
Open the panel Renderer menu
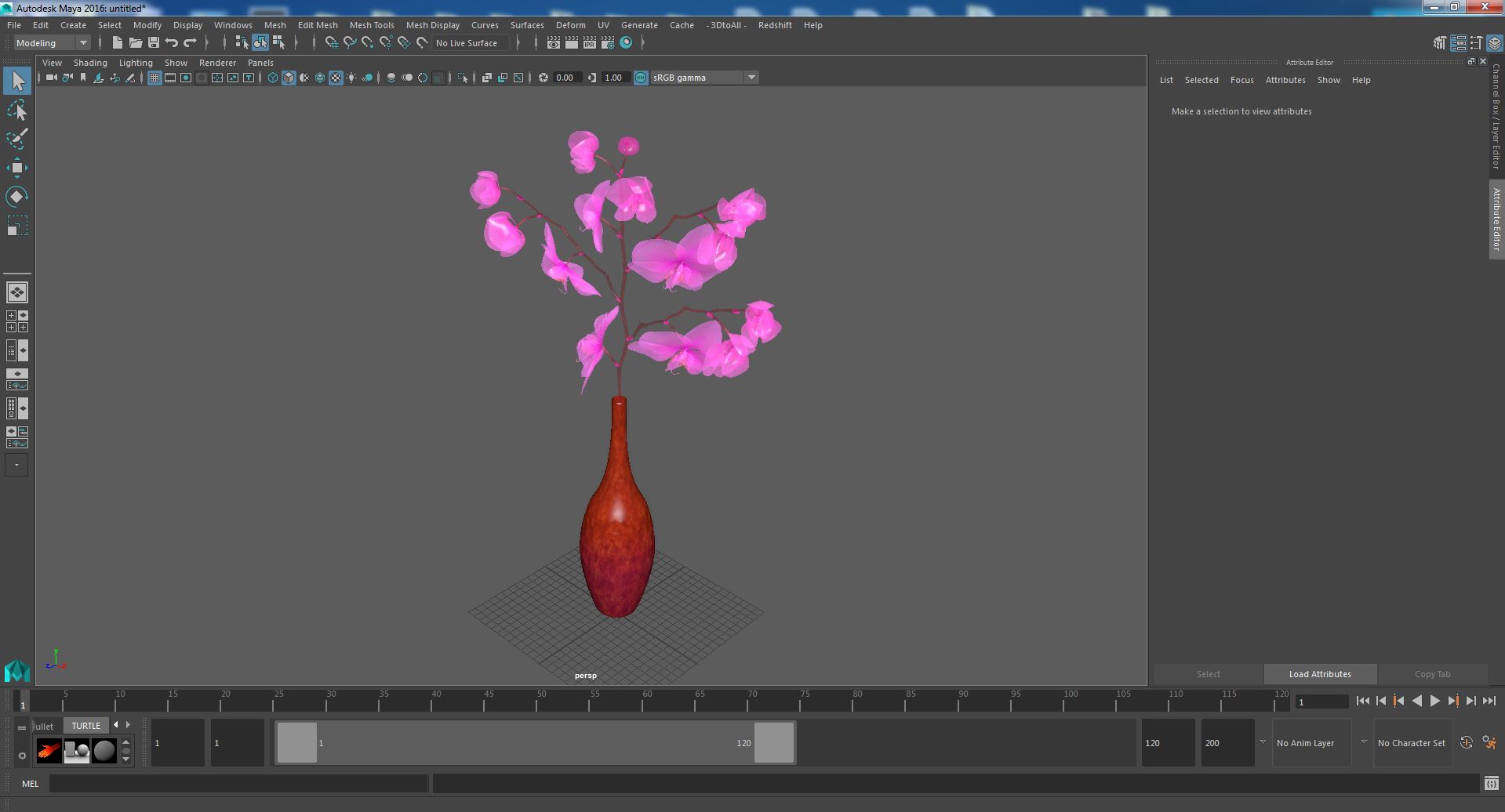[x=217, y=63]
